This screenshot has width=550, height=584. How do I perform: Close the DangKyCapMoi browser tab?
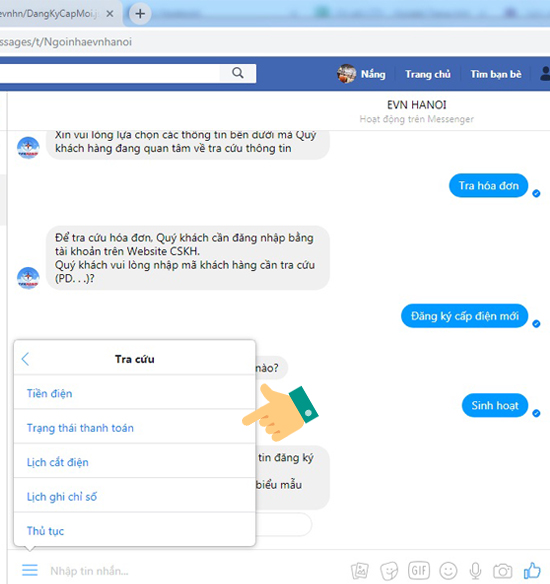tap(110, 14)
